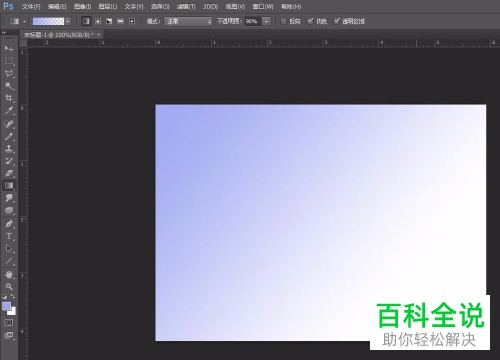Click the background color swatch
The image size is (500, 360).
tap(13, 312)
